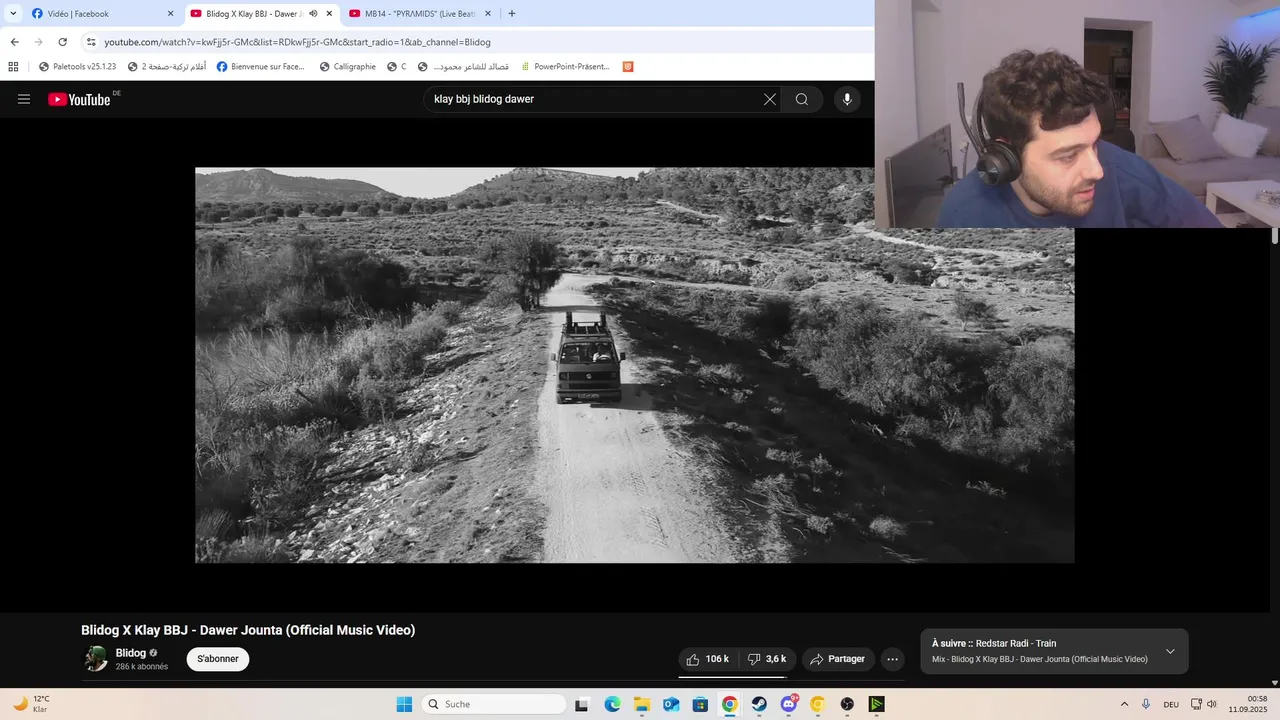Open the tab search dropdown arrow

(13, 14)
